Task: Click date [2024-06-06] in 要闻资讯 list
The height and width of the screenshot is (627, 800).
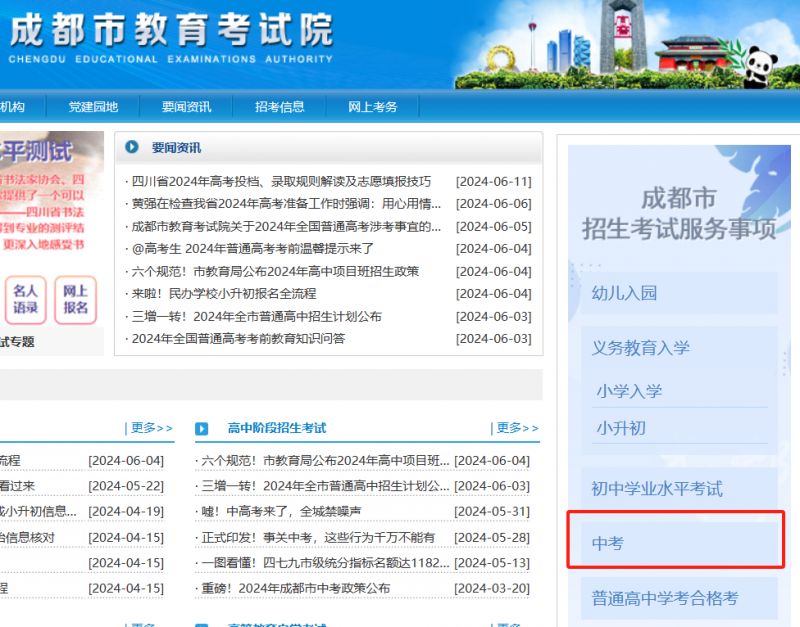Action: [x=493, y=204]
